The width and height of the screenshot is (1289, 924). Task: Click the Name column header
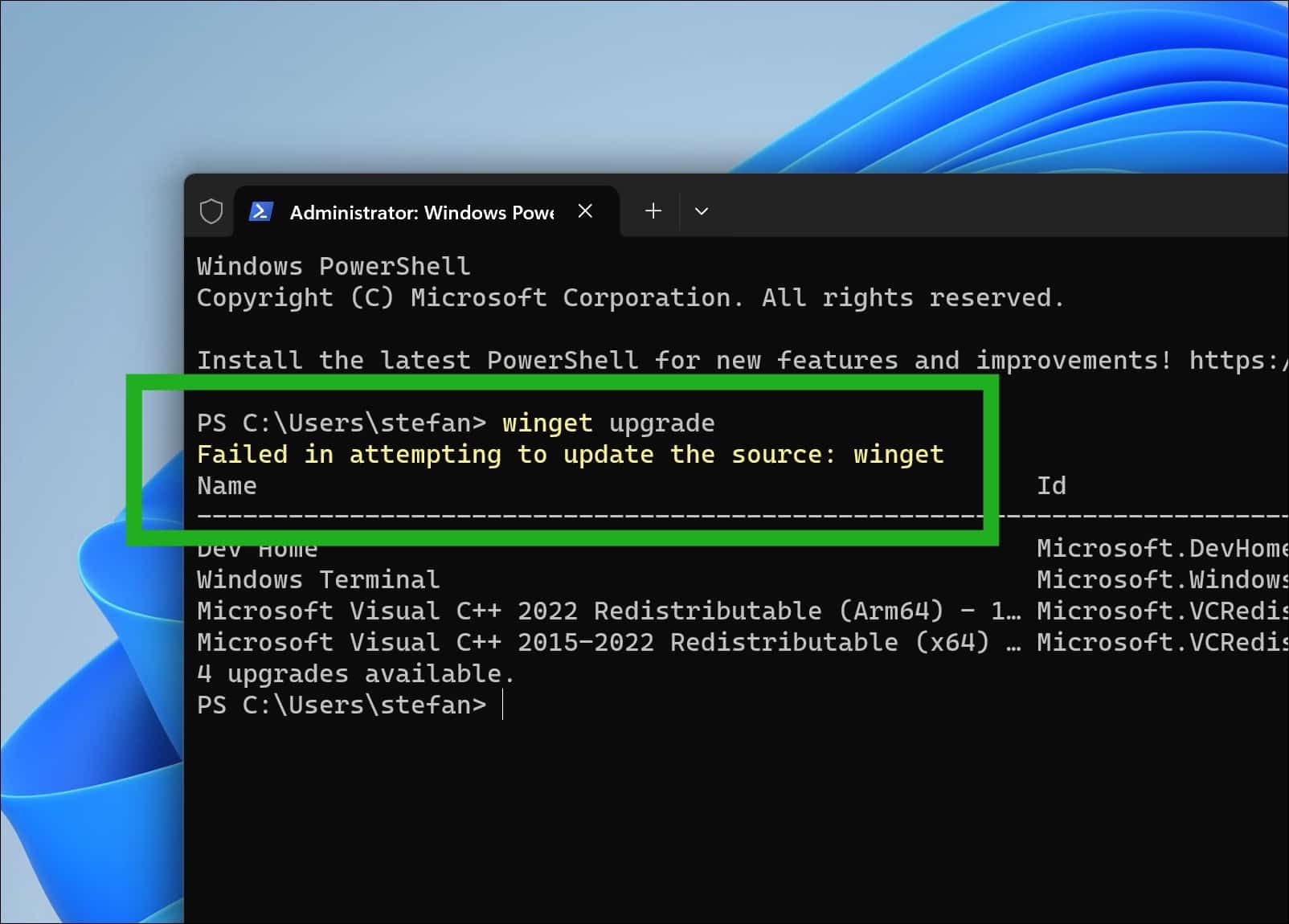227,484
